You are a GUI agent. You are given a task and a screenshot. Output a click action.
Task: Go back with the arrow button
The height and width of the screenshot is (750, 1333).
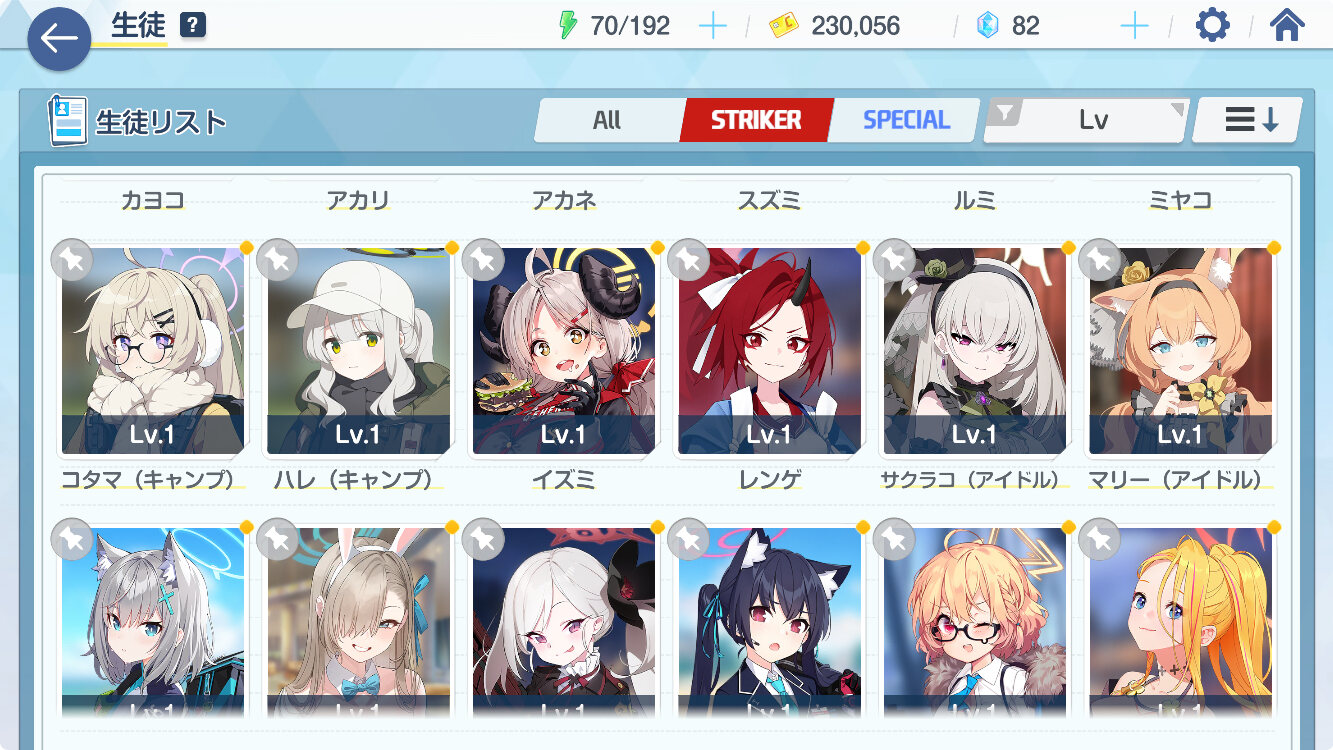pos(60,39)
